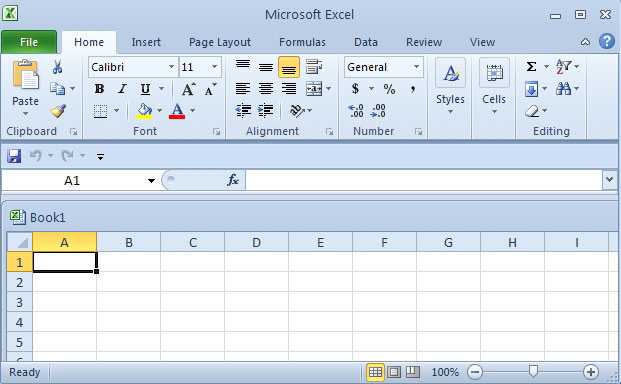Increase font size with Grow Font

coord(189,89)
